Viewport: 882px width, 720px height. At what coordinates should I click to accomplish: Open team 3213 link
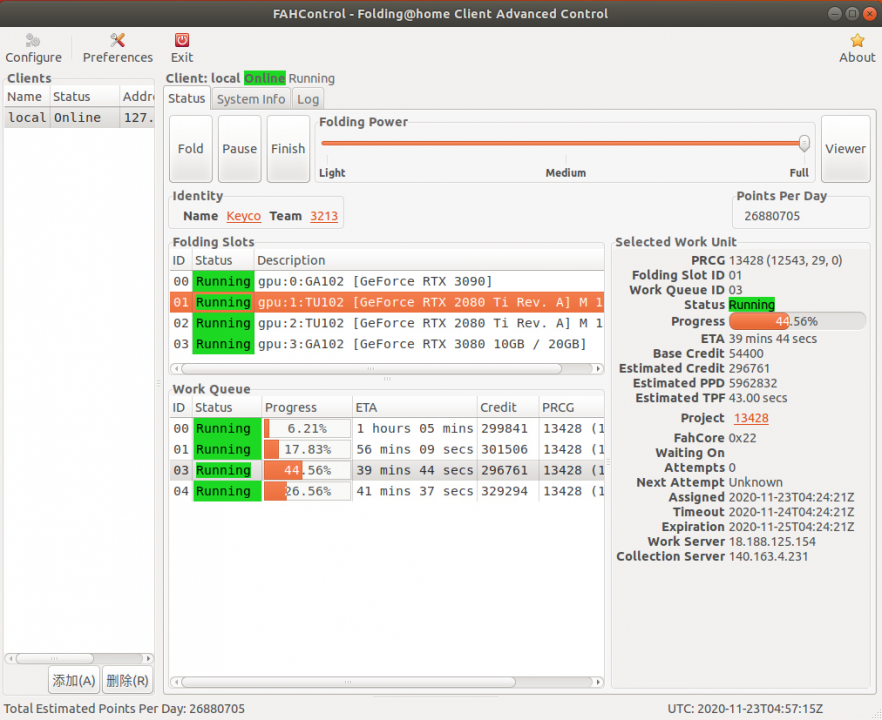pos(324,216)
